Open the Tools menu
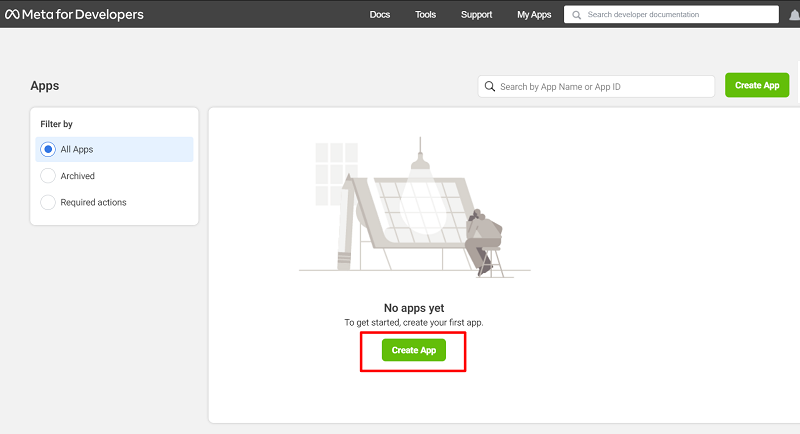800x434 pixels. [x=425, y=15]
